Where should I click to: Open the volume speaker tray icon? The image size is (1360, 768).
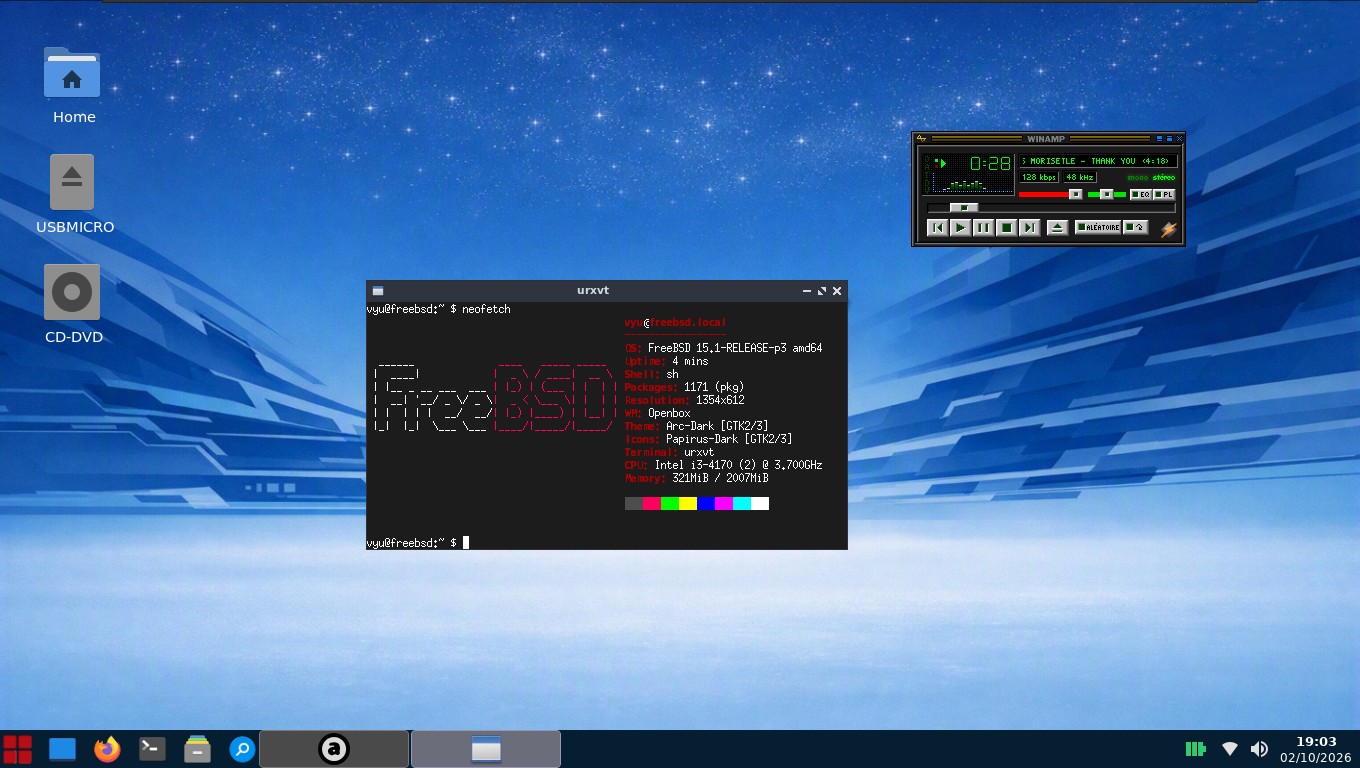[1260, 749]
